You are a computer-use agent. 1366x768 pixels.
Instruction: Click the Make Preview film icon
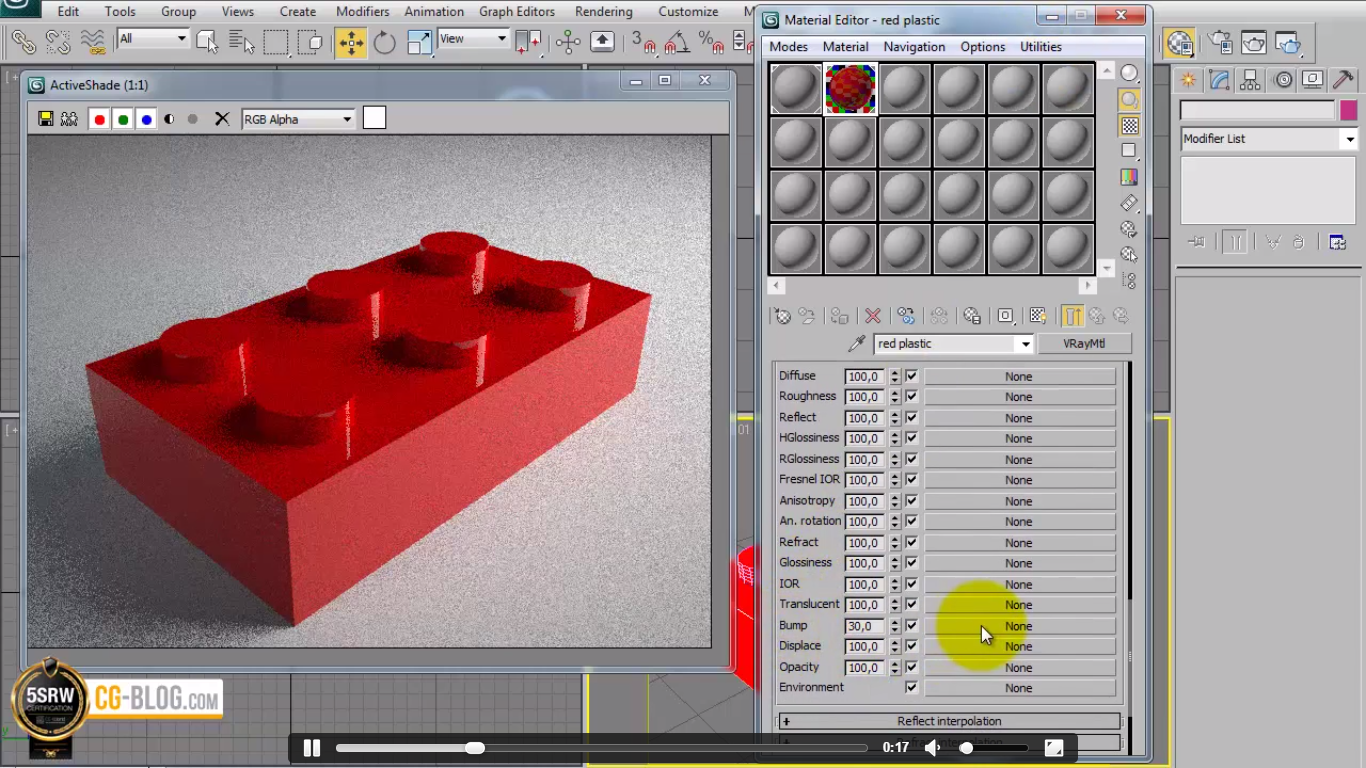tap(1129, 203)
